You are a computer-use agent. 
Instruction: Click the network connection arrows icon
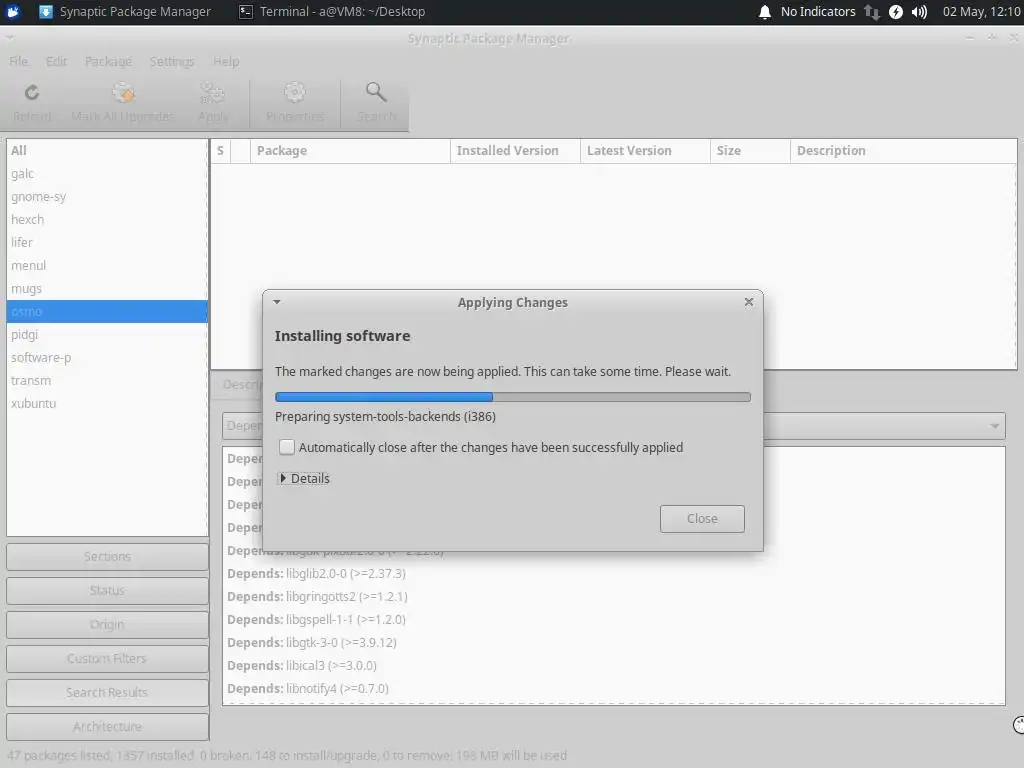tap(872, 12)
